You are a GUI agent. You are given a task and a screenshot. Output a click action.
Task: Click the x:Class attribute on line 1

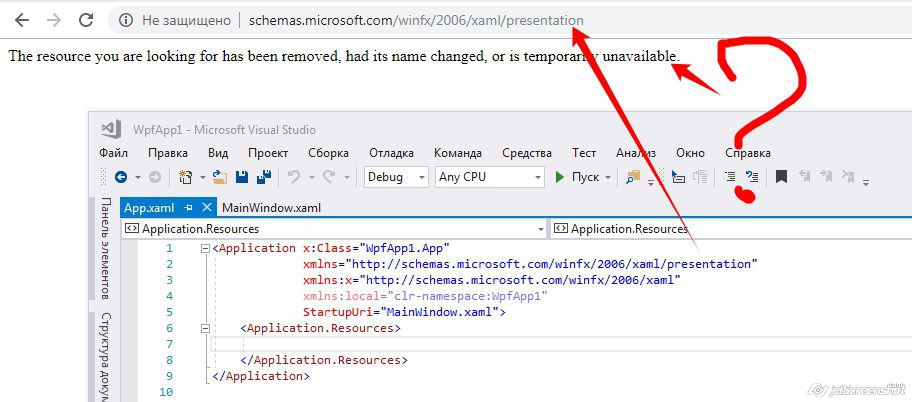tap(327, 248)
